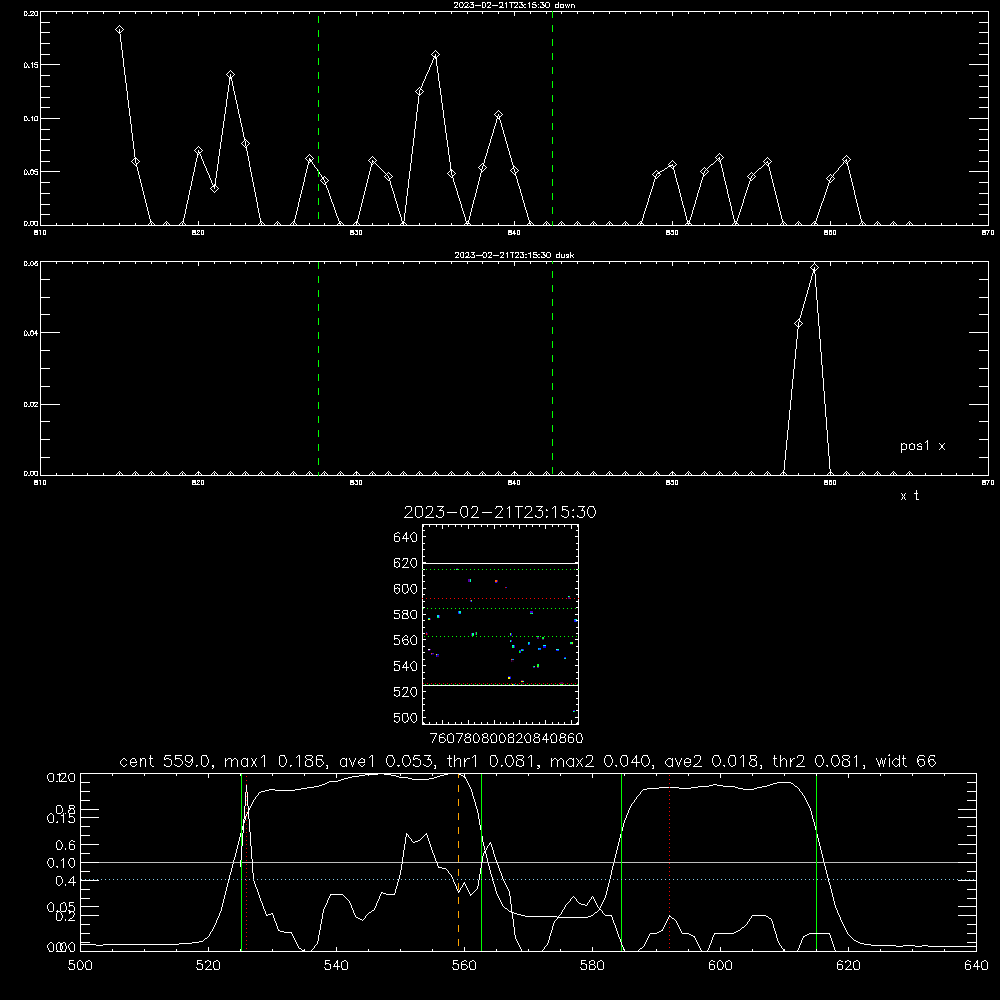
Task: Click the red dotted vertical line near 592 in bottom plot
Action: point(670,861)
